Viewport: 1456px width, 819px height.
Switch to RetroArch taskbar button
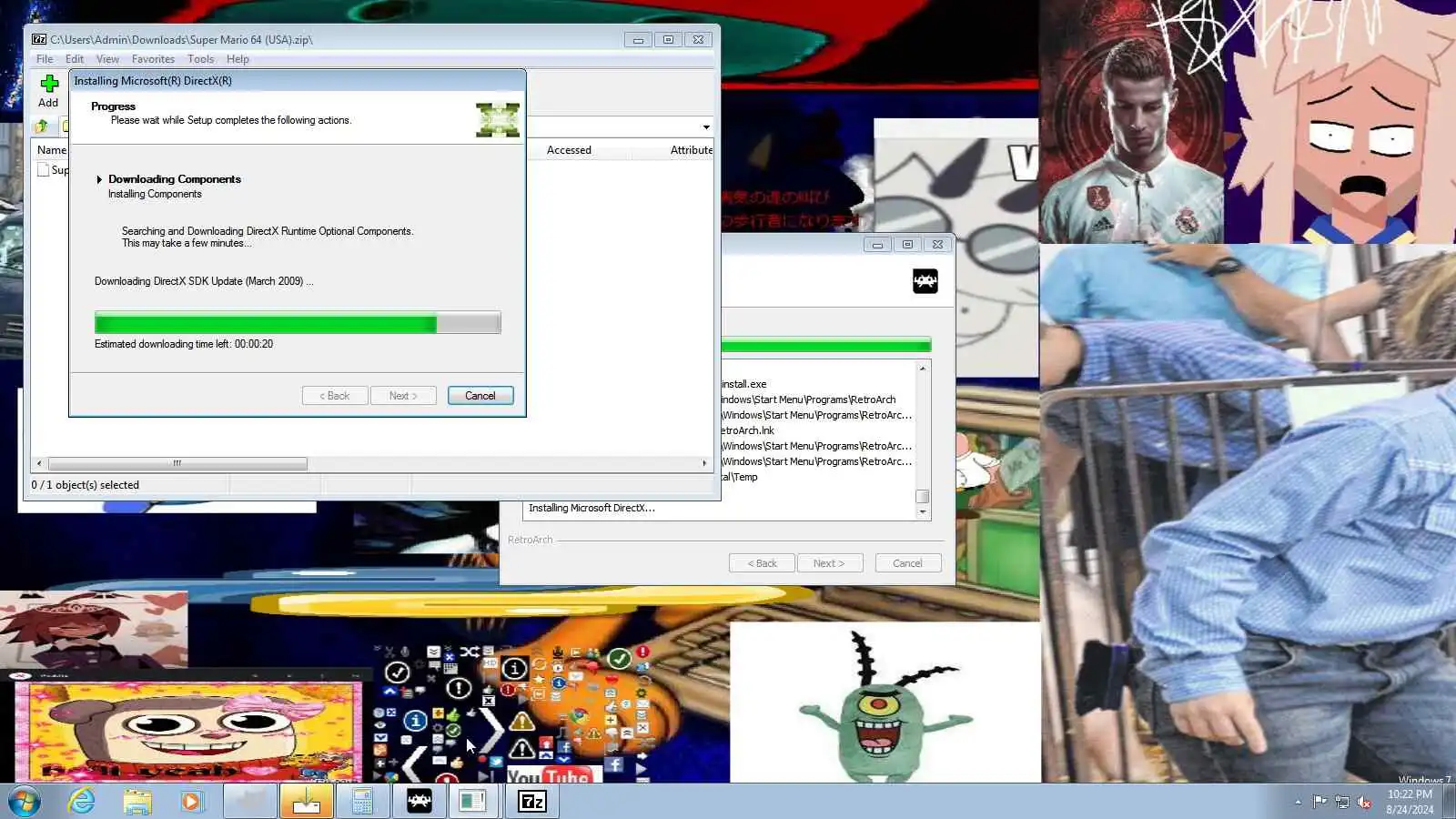pyautogui.click(x=419, y=802)
